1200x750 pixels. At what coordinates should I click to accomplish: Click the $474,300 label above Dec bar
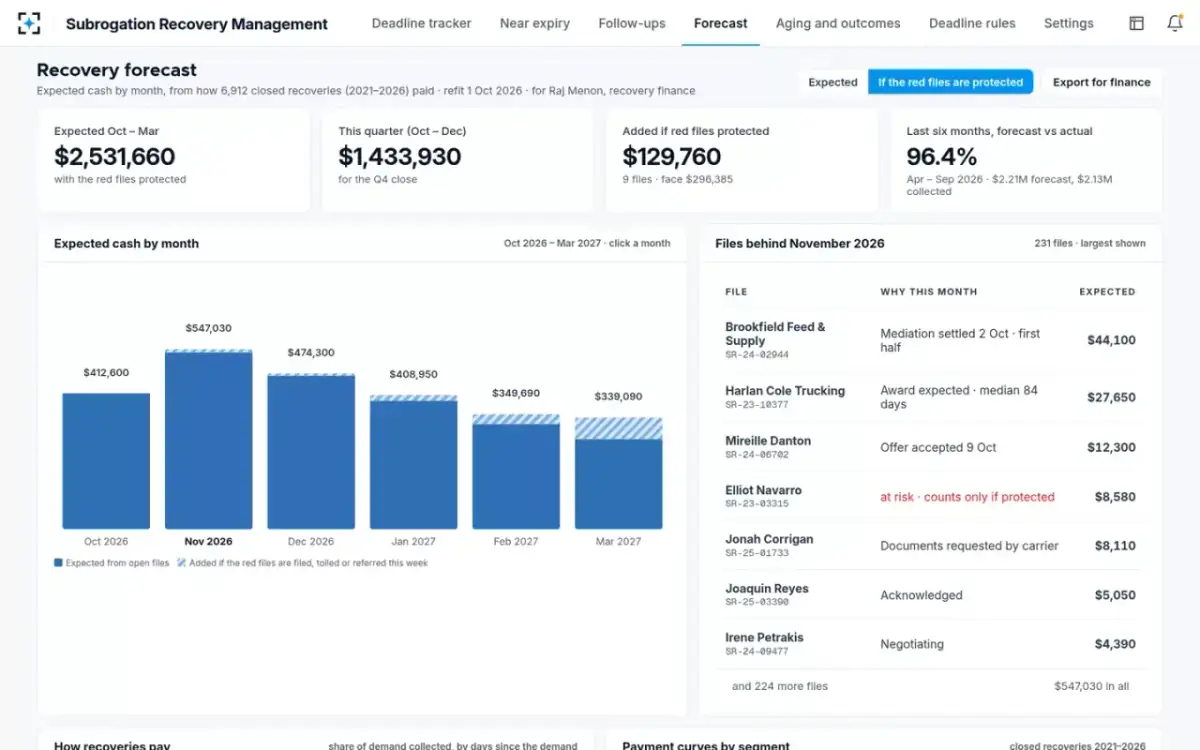(311, 353)
